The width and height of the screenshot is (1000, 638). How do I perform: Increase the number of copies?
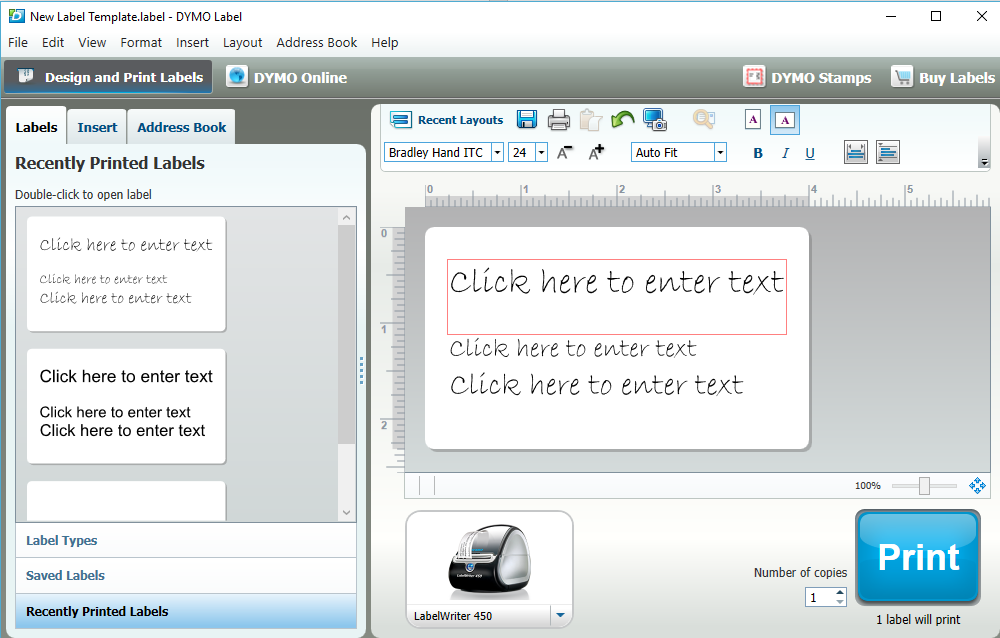tap(840, 593)
